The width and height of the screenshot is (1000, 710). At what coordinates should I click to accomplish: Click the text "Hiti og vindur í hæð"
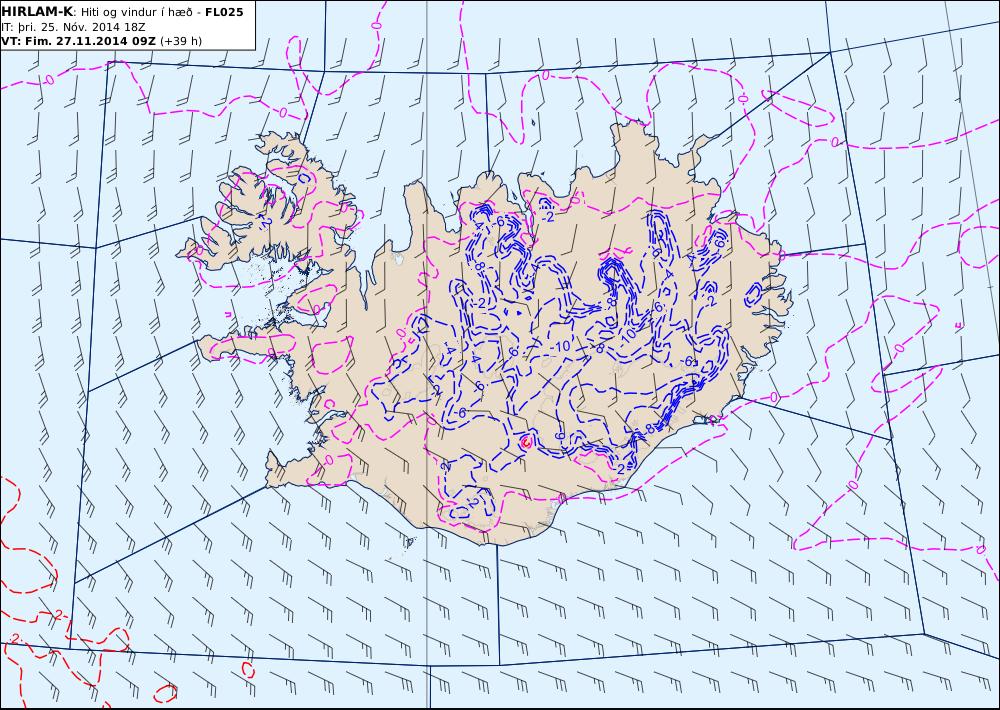point(136,13)
